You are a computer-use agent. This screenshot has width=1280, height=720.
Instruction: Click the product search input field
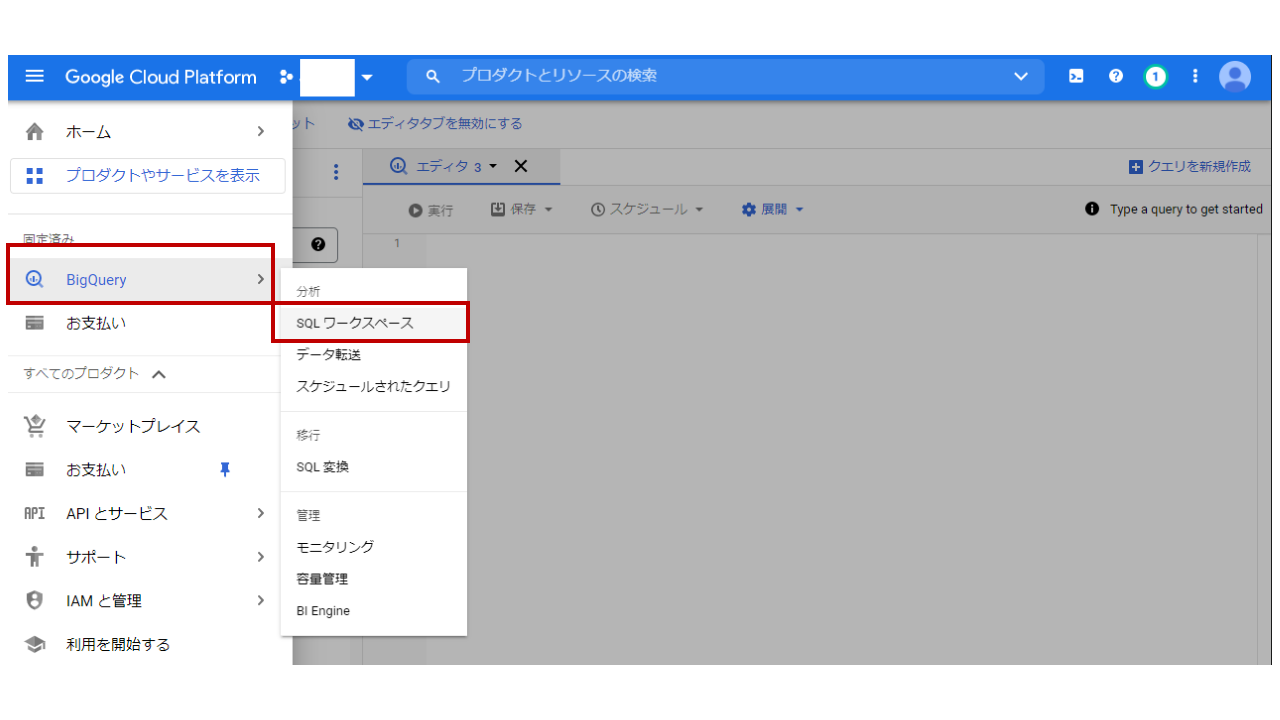[700, 76]
